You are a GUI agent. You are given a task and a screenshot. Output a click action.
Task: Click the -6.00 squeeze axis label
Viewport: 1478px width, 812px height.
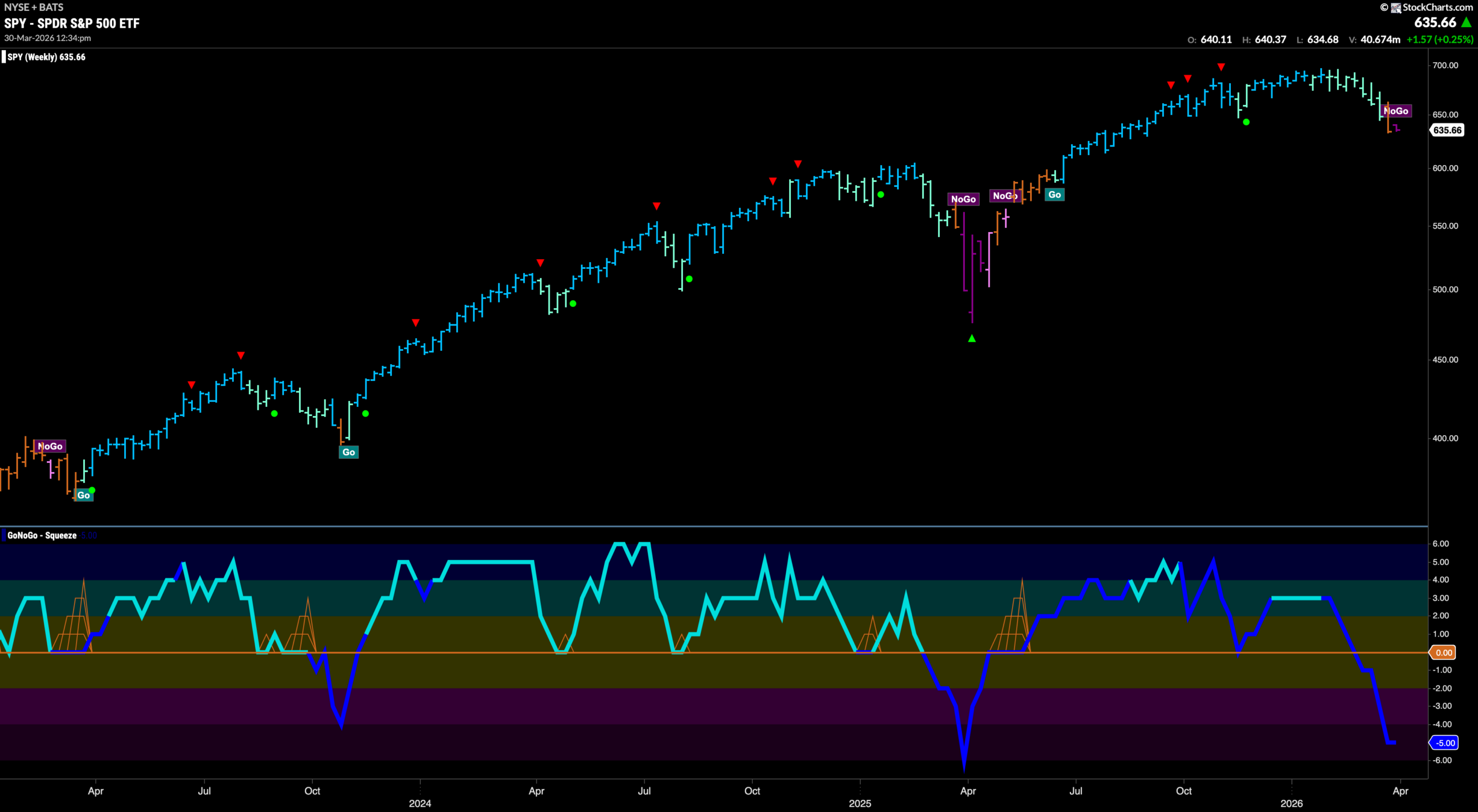[1442, 760]
